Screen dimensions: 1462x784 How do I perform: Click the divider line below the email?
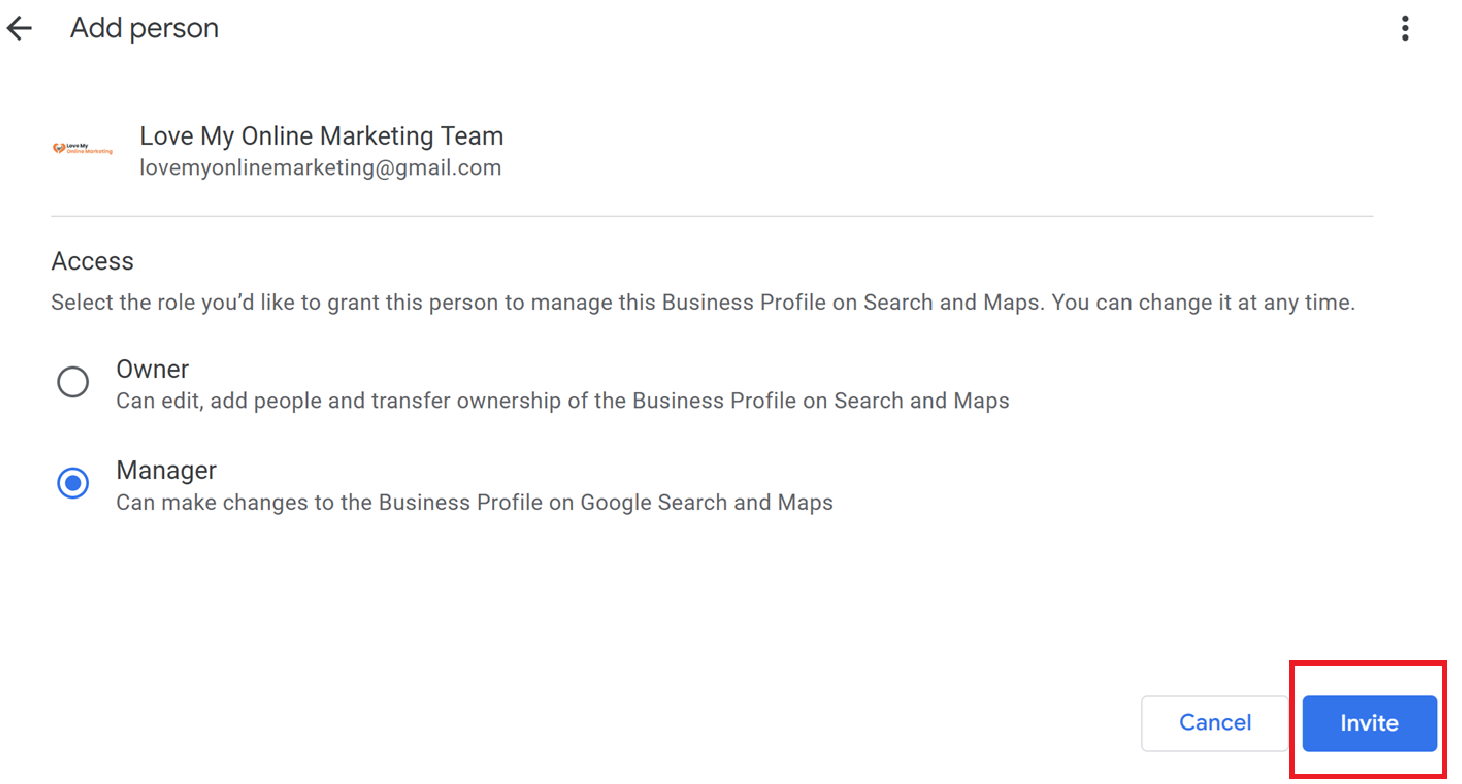712,216
